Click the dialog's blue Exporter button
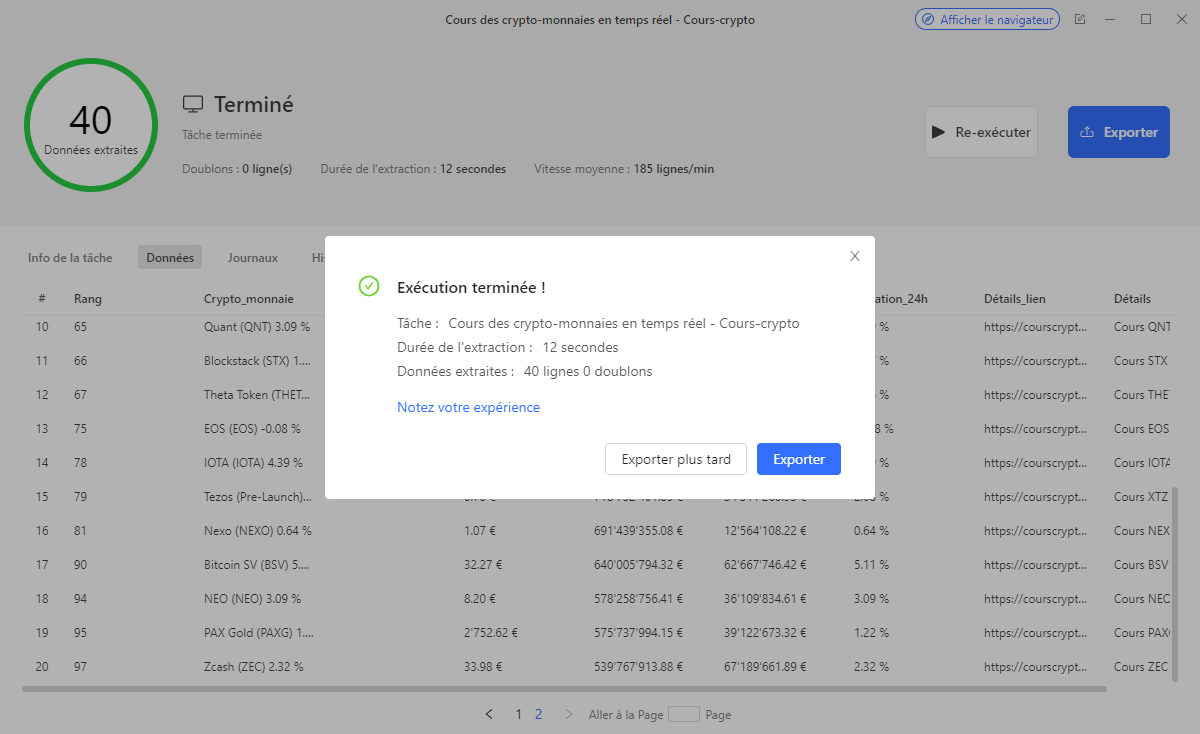Image resolution: width=1200 pixels, height=734 pixels. point(799,459)
